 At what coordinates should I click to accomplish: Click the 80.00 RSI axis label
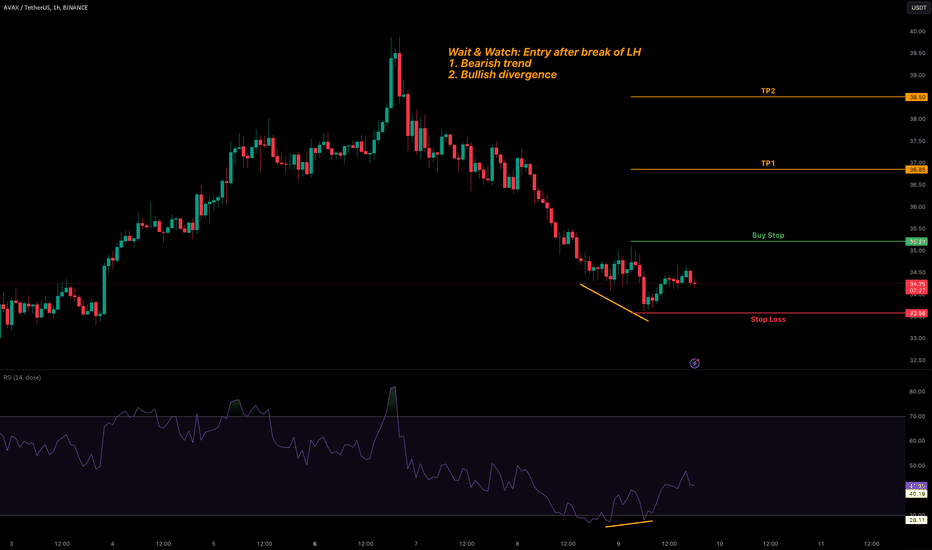917,392
